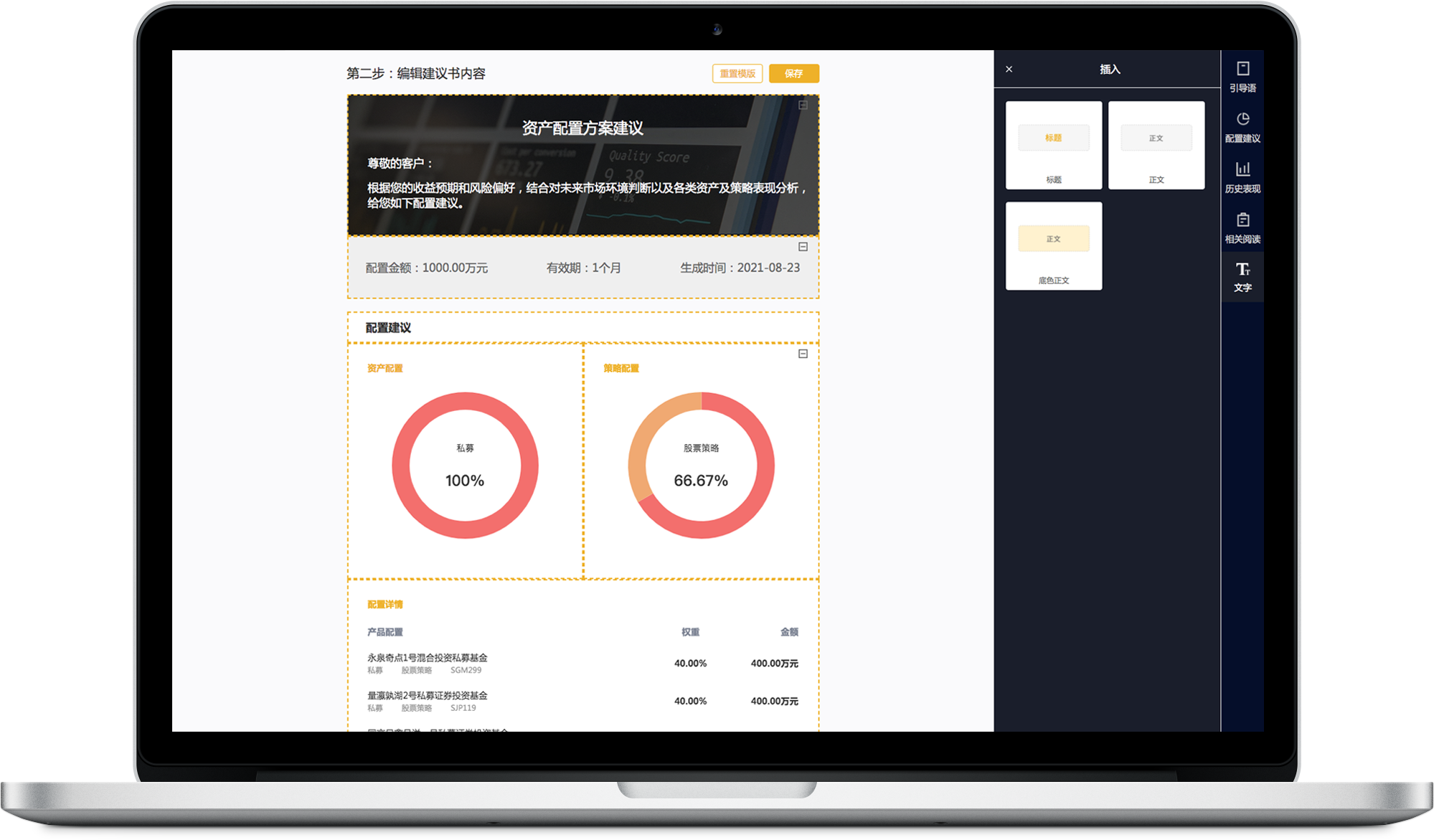Select the 配置金额：1000.00万元 text
This screenshot has height=840, width=1434.
pyautogui.click(x=427, y=268)
